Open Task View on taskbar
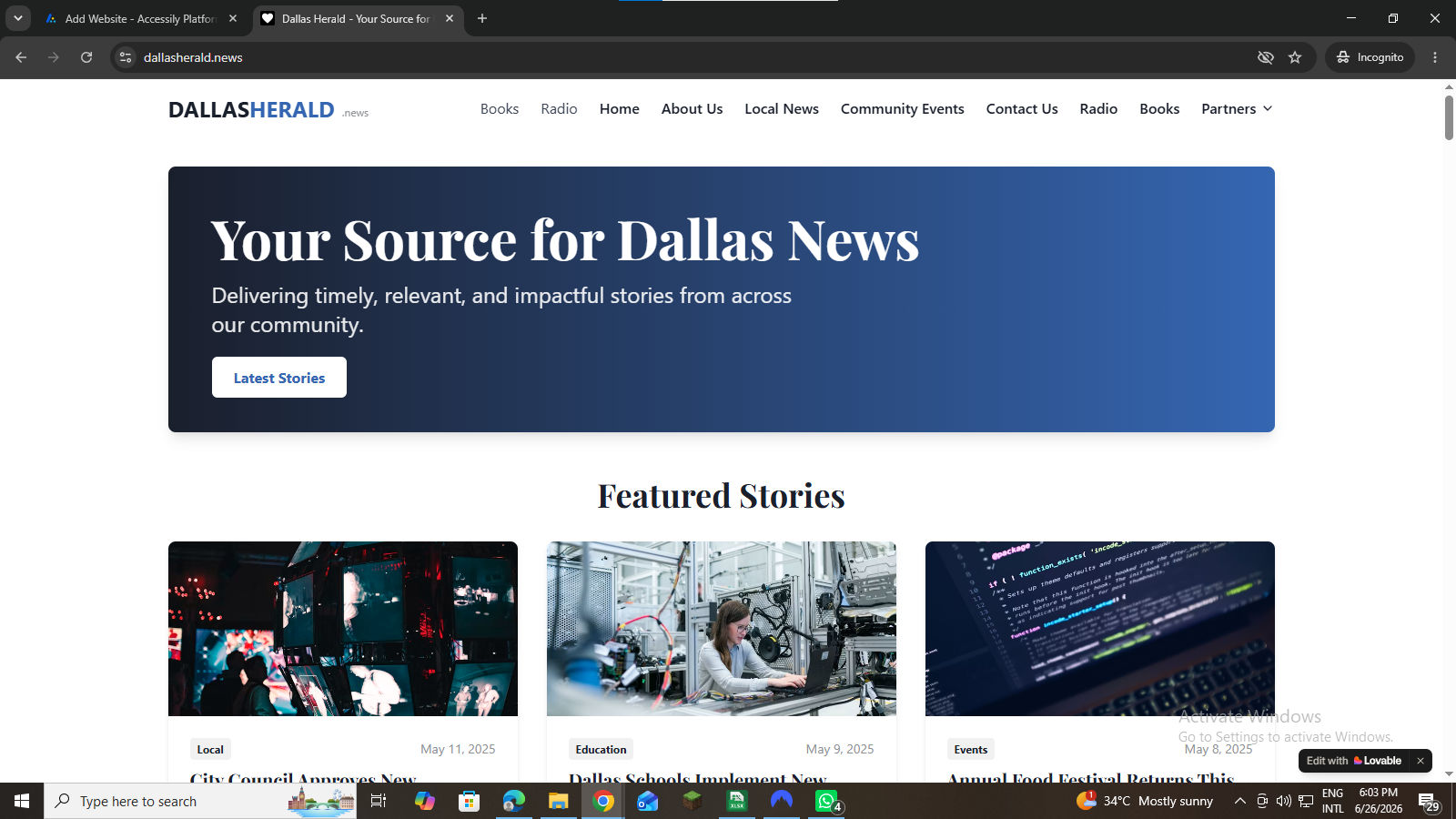Screen dimensions: 1456x819 tap(379, 801)
